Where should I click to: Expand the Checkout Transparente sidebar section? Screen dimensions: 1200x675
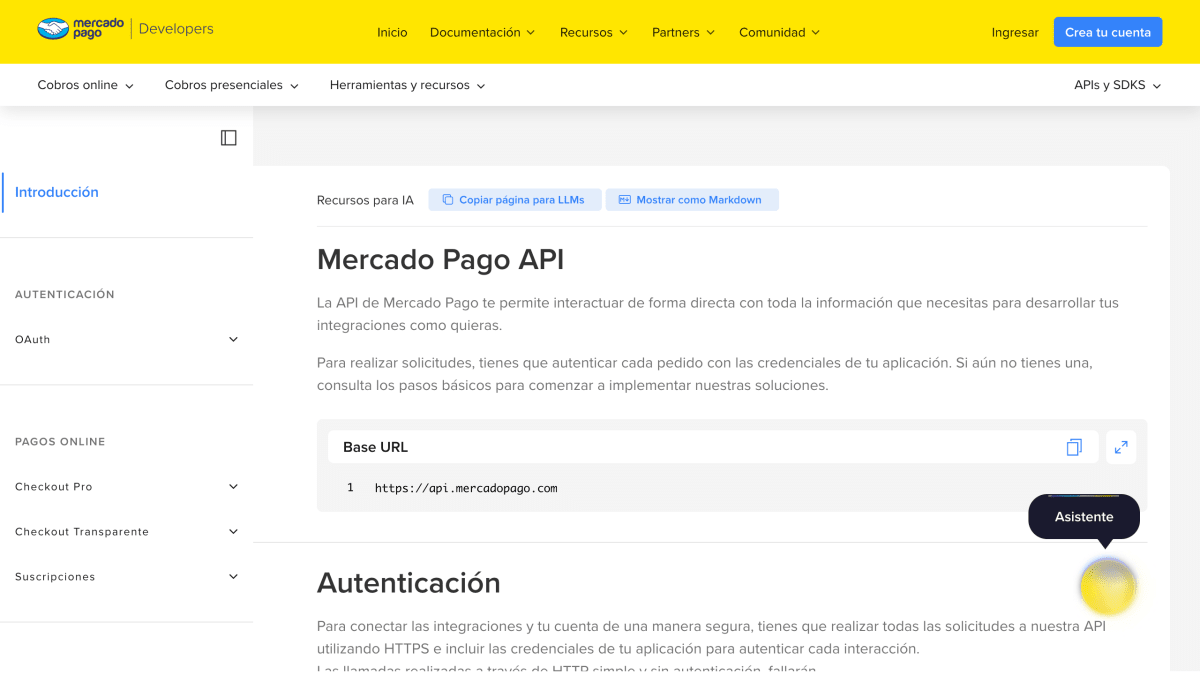pyautogui.click(x=126, y=532)
